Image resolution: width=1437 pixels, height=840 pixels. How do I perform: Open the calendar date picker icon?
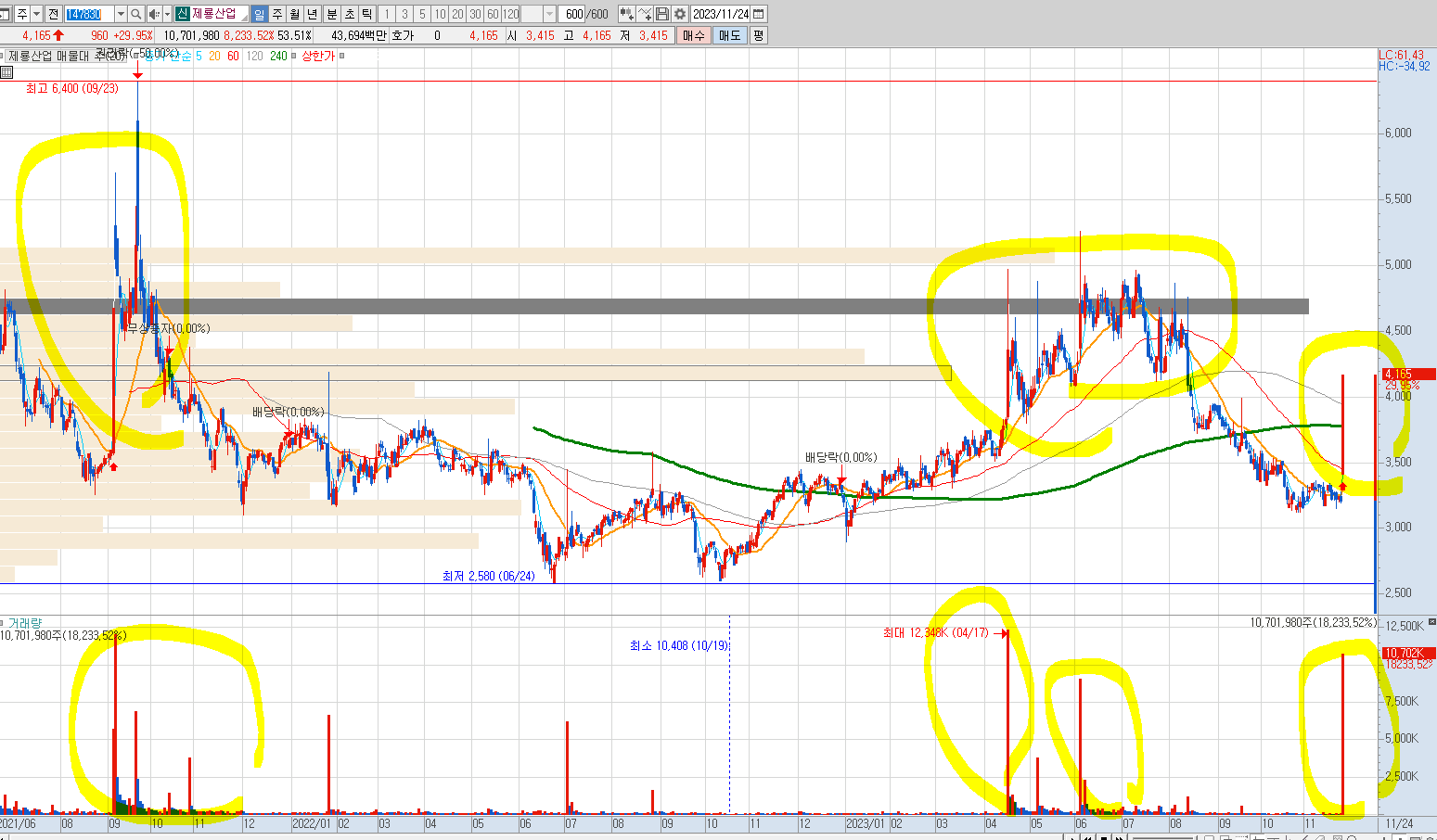[759, 14]
